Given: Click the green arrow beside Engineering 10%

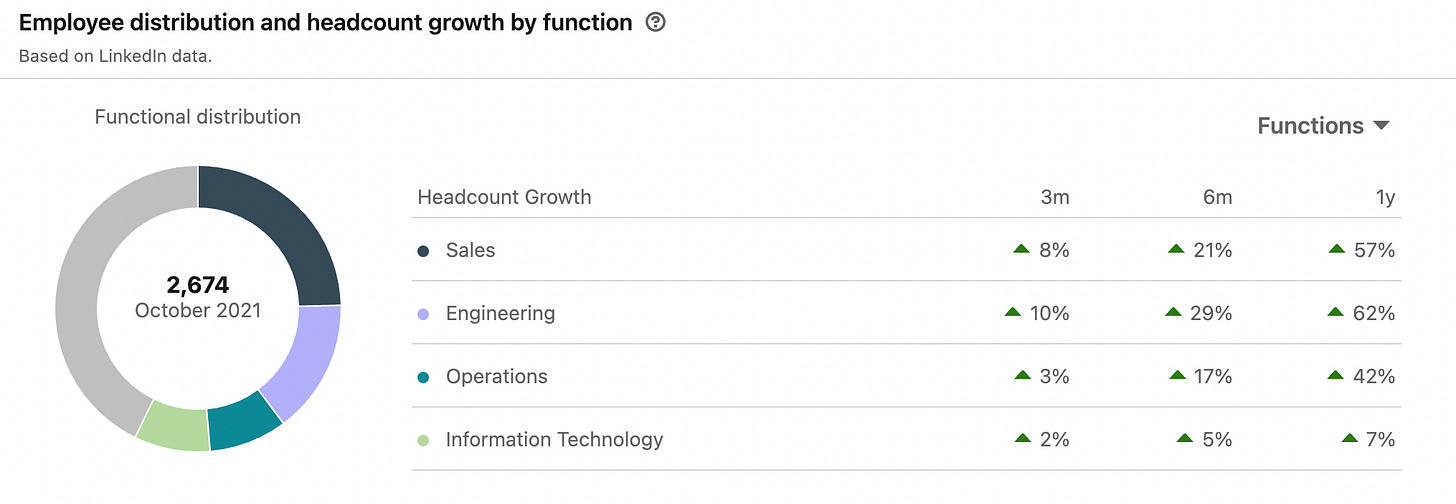Looking at the screenshot, I should coord(1013,312).
